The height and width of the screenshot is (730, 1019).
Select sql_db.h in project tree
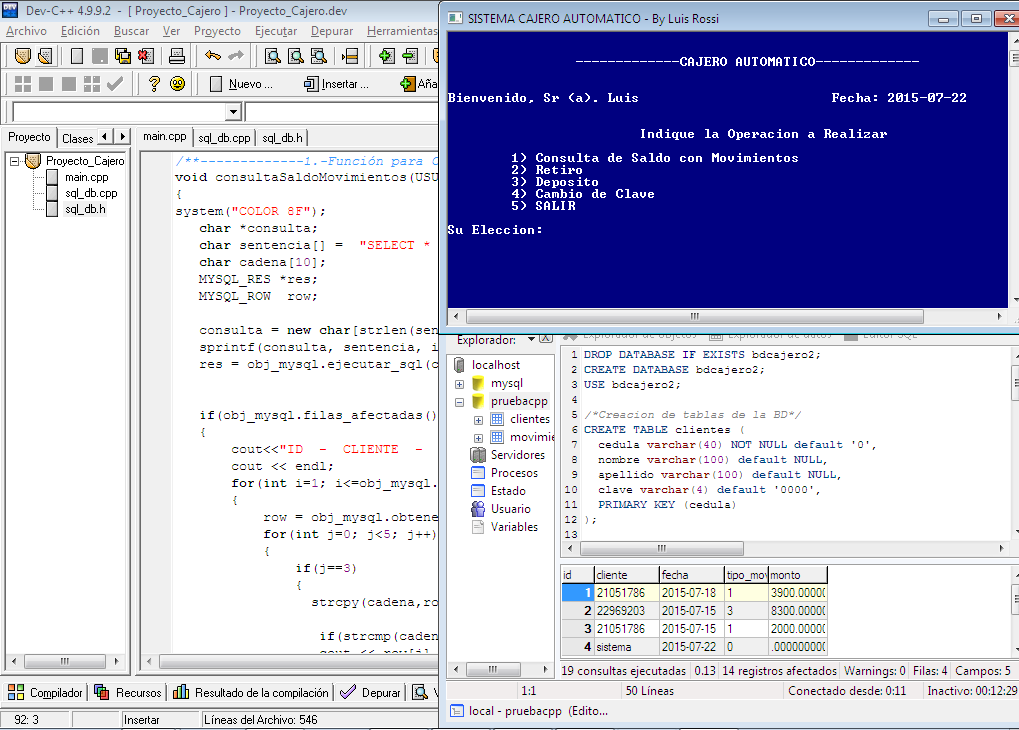(85, 209)
